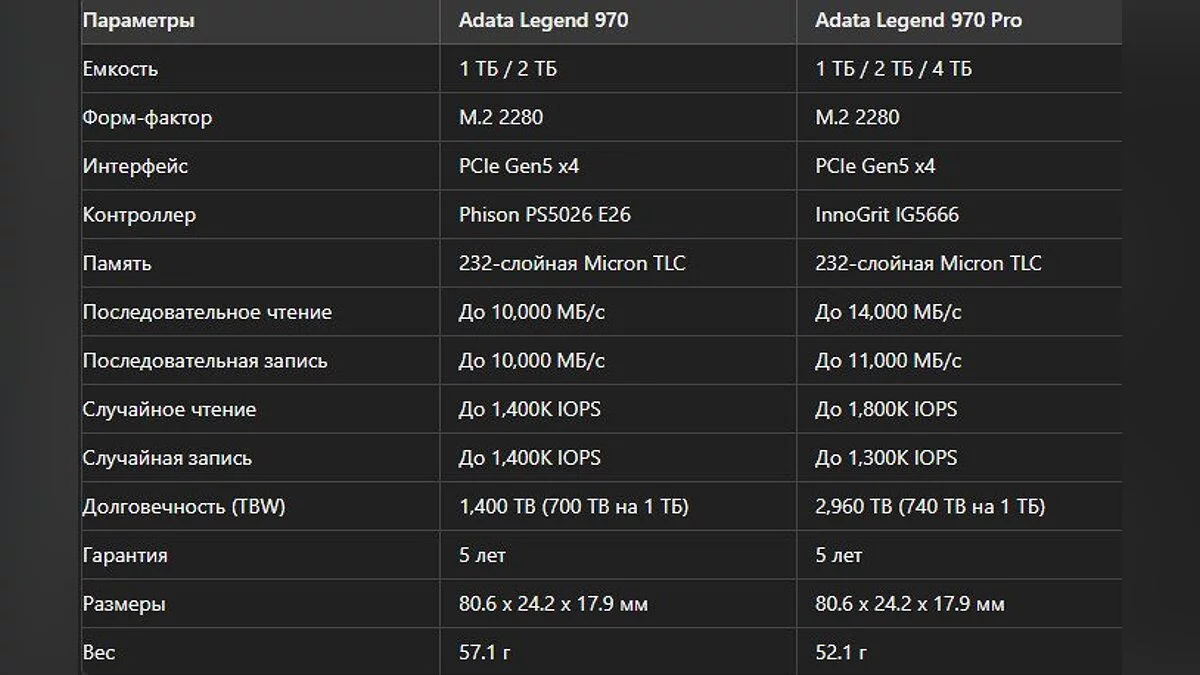This screenshot has height=675, width=1200.
Task: Click the "До 11,000 МБ/с" write speed cell
Action: click(x=888, y=361)
